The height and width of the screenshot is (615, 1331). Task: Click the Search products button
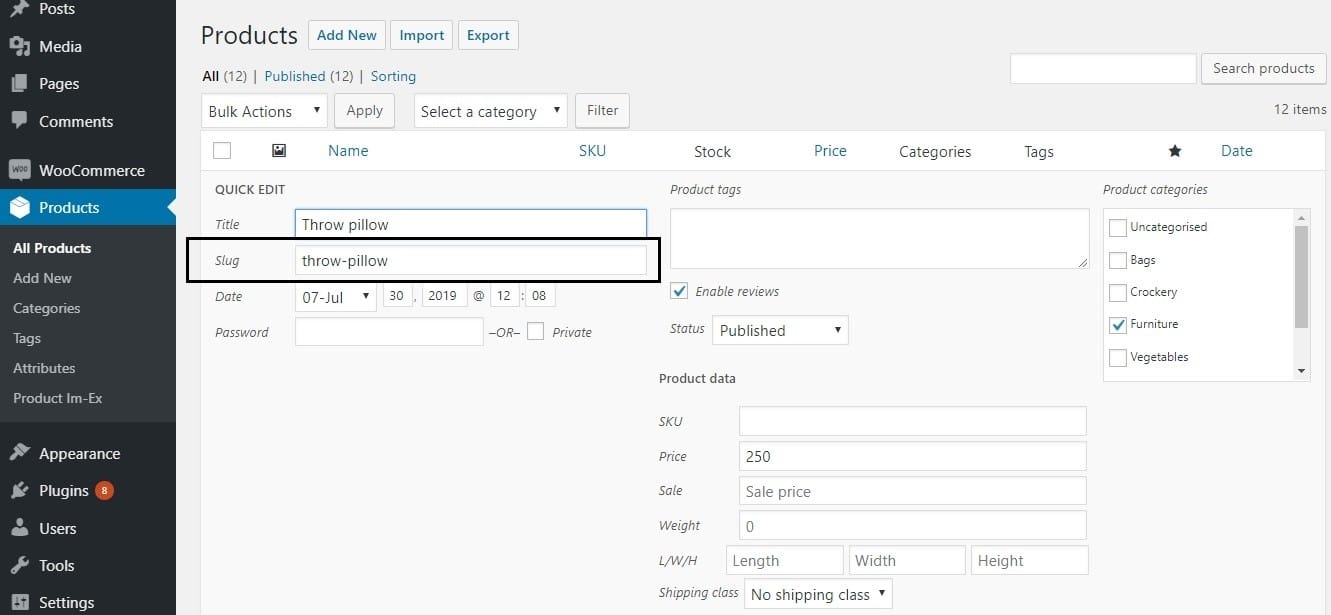point(1263,68)
